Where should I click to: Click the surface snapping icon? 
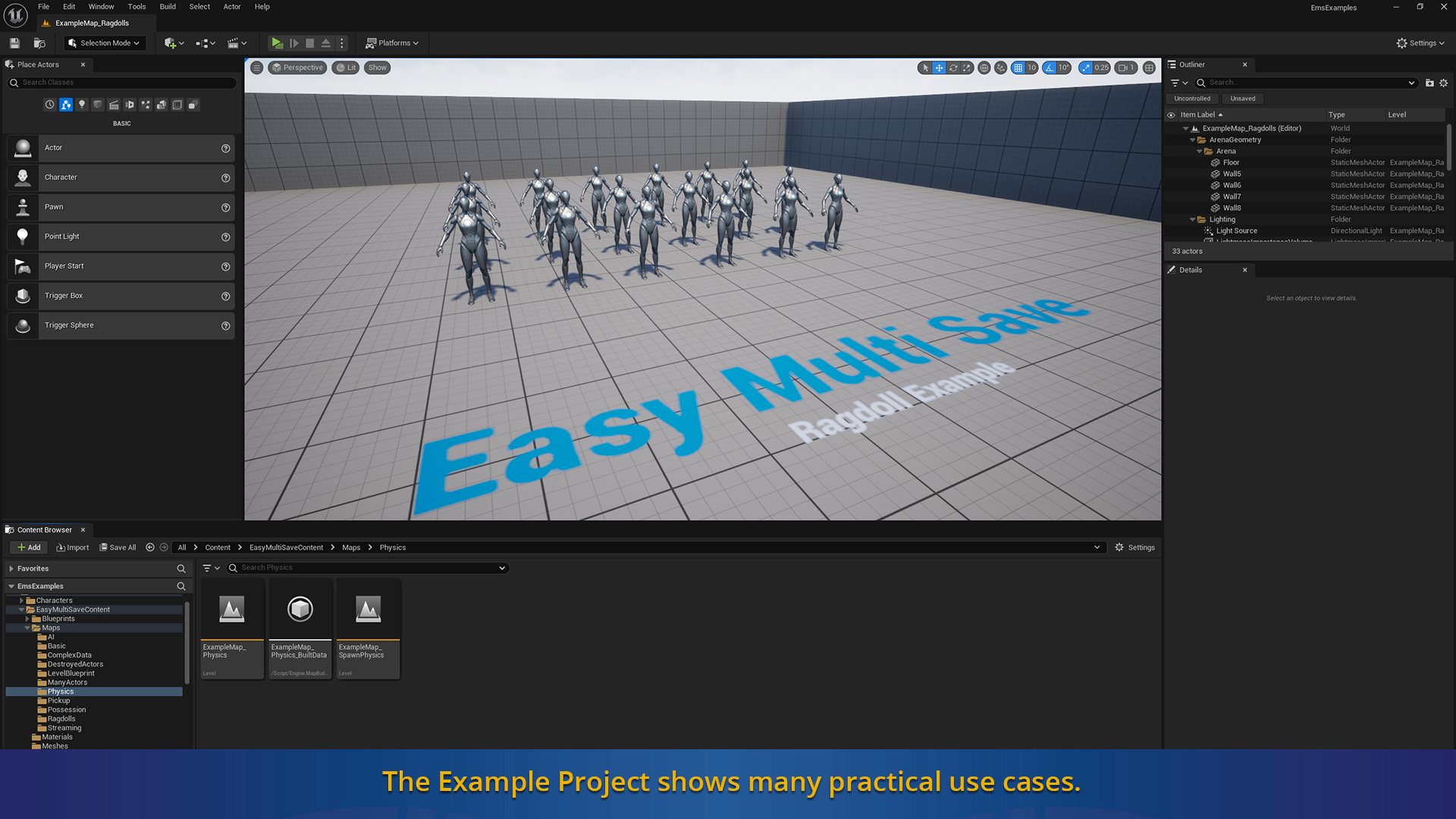[1001, 67]
